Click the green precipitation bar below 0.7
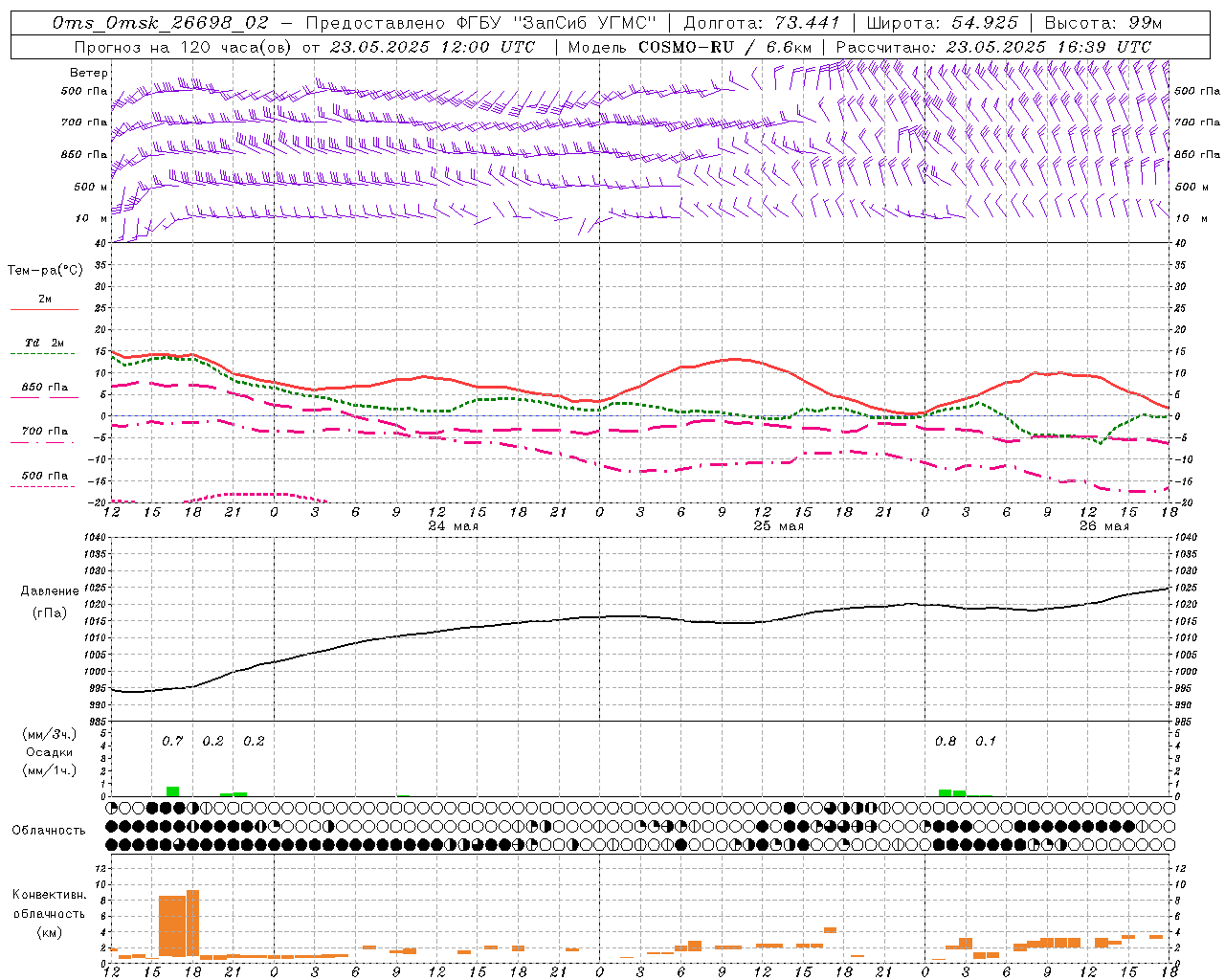Viewport: 1225px width, 980px height. 172,791
